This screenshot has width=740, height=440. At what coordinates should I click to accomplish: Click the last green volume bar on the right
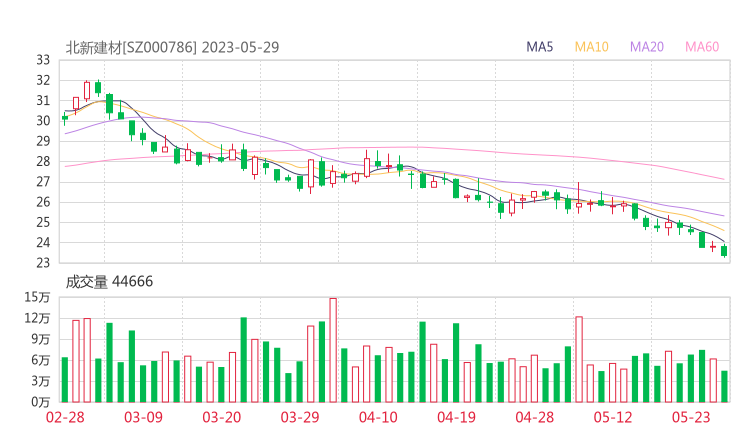pos(724,386)
